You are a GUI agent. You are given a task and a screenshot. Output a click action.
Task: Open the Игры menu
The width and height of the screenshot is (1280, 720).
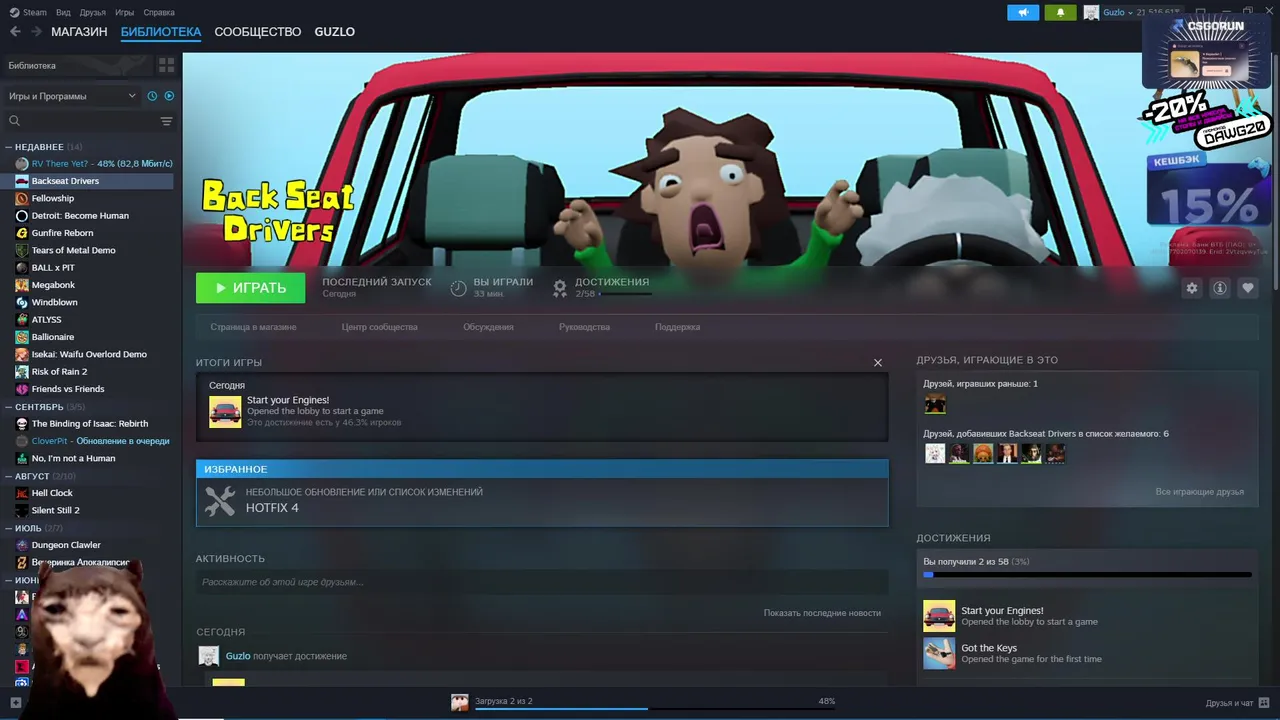(x=125, y=12)
